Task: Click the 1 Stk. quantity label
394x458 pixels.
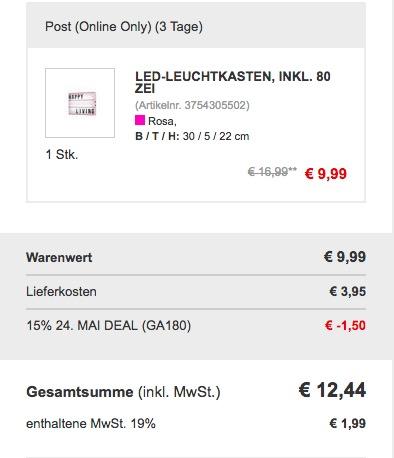Action: [x=62, y=155]
